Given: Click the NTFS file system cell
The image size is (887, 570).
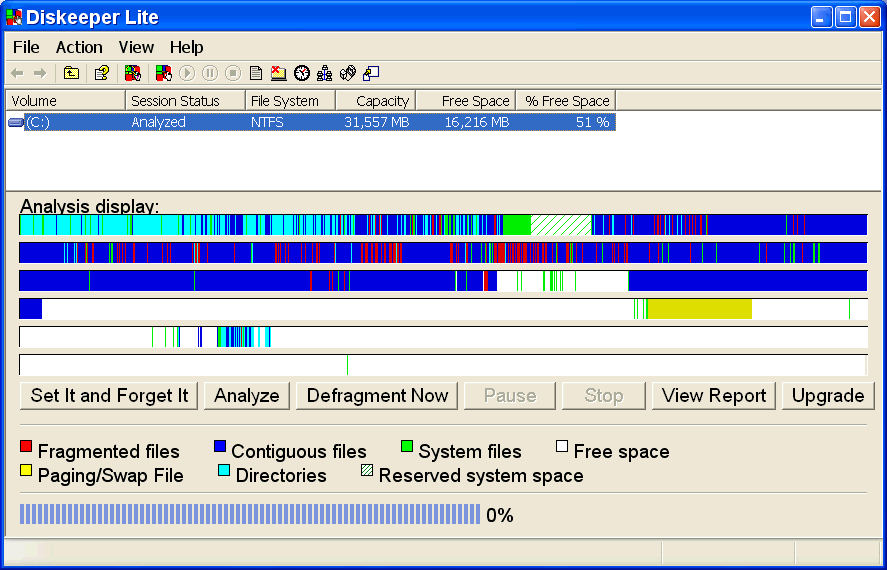Looking at the screenshot, I should (267, 122).
